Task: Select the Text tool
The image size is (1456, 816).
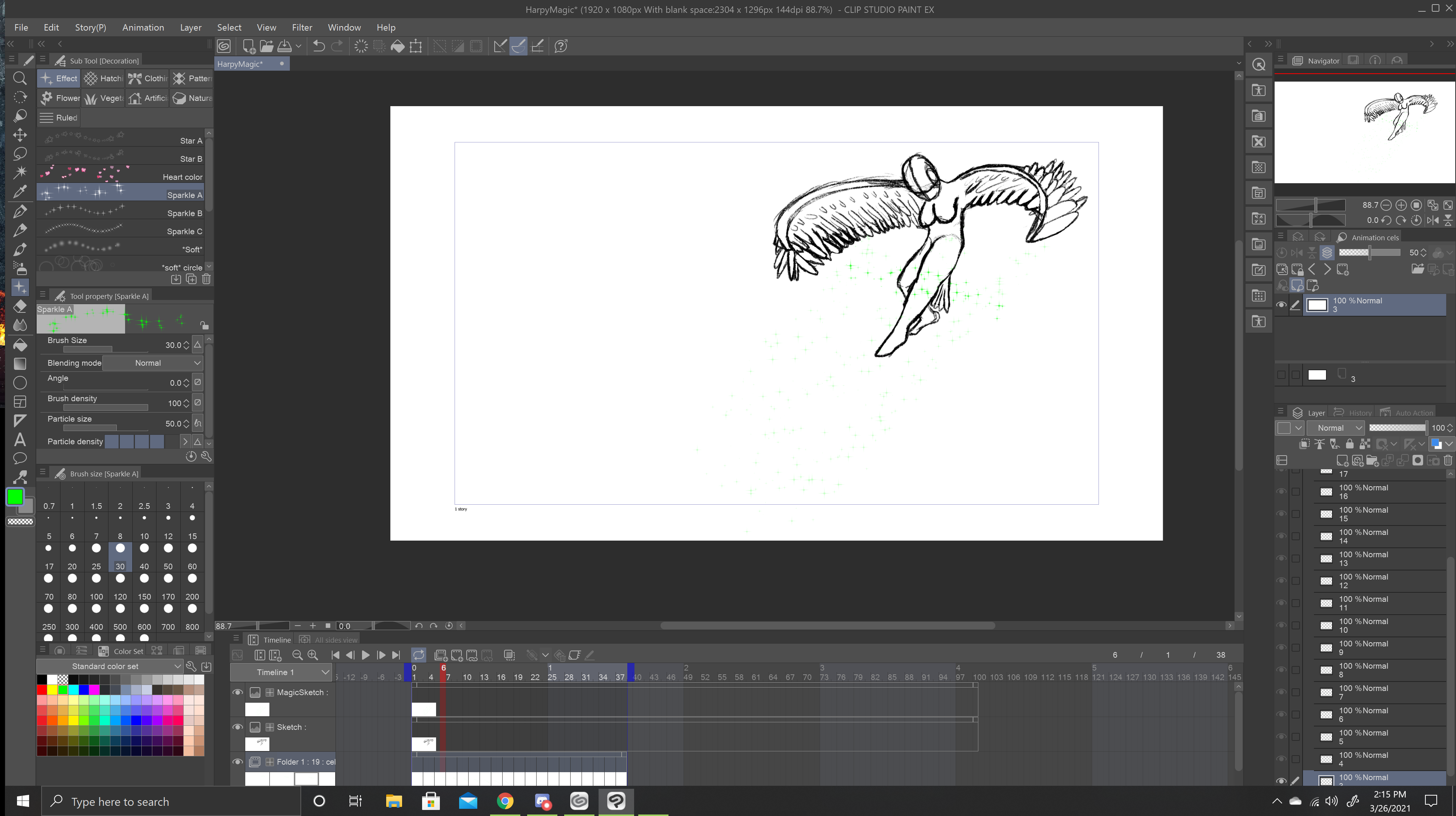Action: point(20,439)
